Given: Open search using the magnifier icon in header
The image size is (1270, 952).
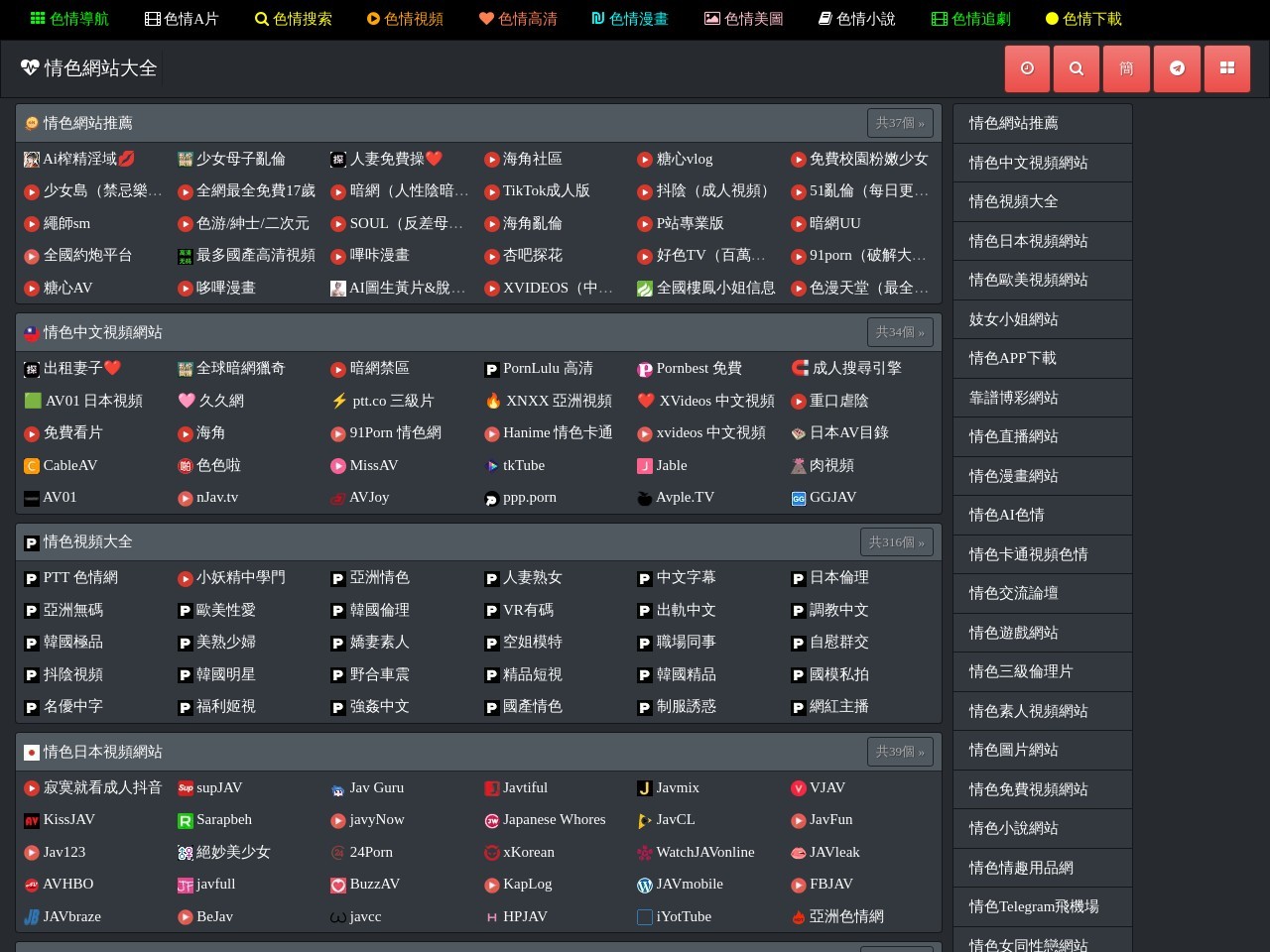Looking at the screenshot, I should [1076, 68].
